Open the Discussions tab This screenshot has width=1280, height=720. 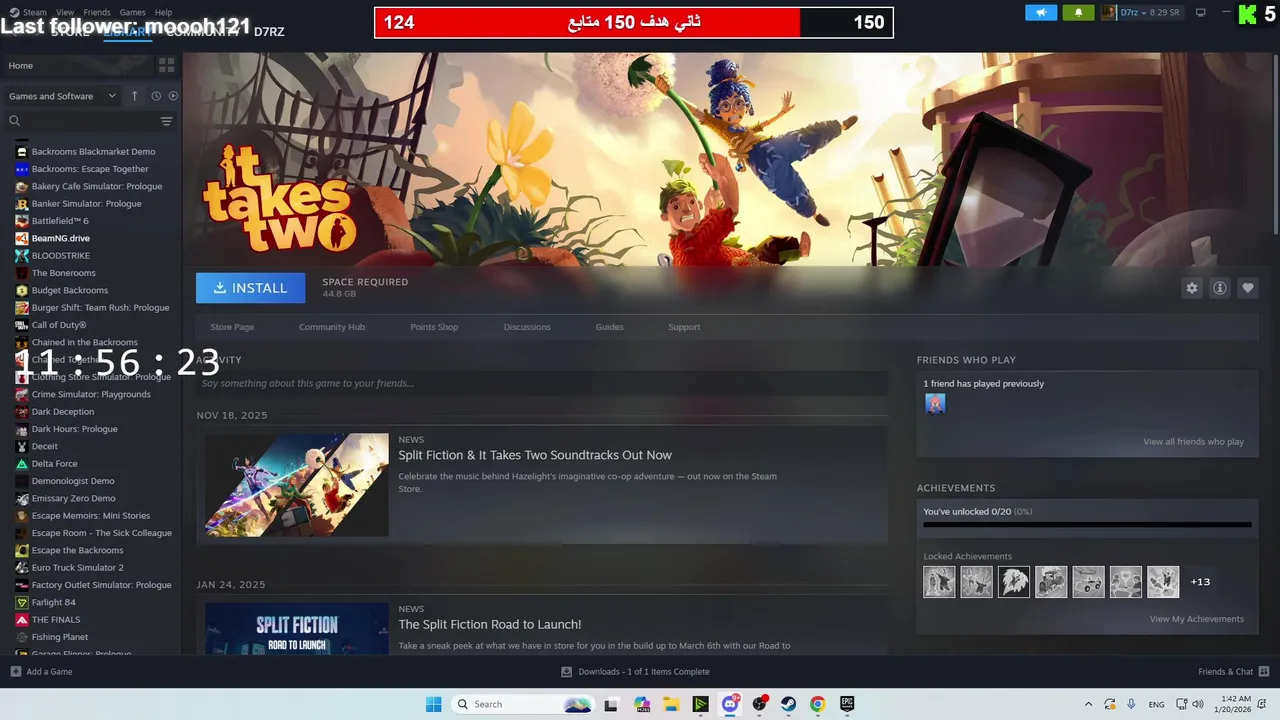click(x=527, y=327)
